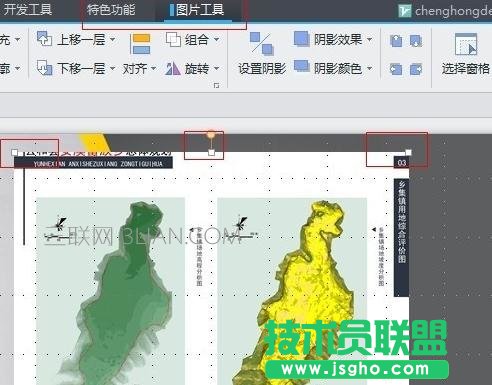The width and height of the screenshot is (492, 385).
Task: Expand the 阴影效果 dropdown arrow
Action: (370, 40)
